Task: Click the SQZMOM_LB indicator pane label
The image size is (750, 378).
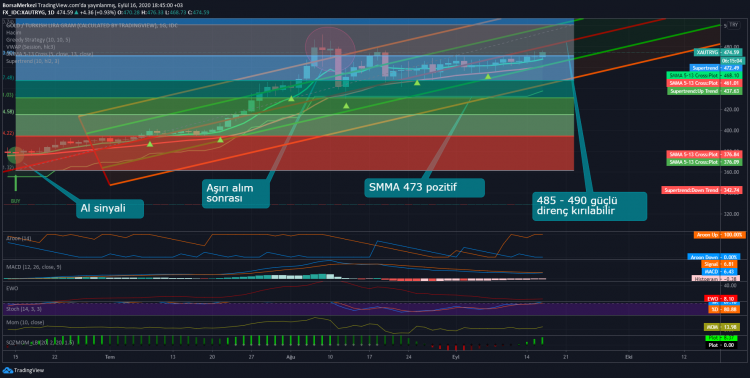Action: pos(40,343)
